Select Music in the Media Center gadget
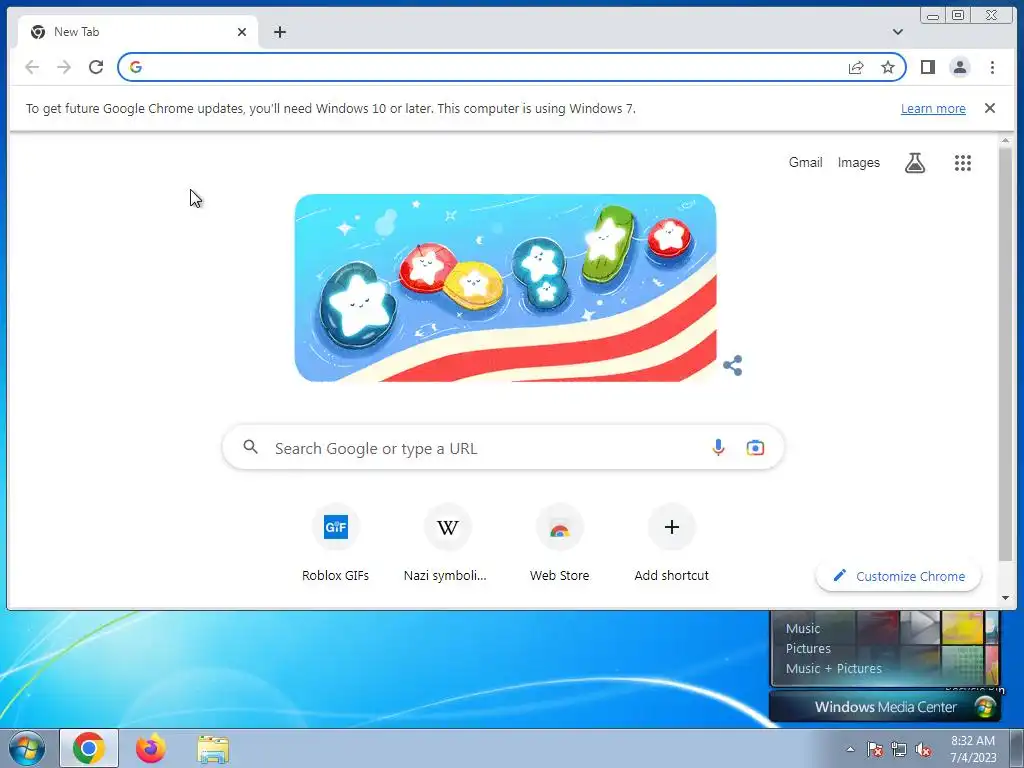Viewport: 1024px width, 768px height. click(x=803, y=628)
